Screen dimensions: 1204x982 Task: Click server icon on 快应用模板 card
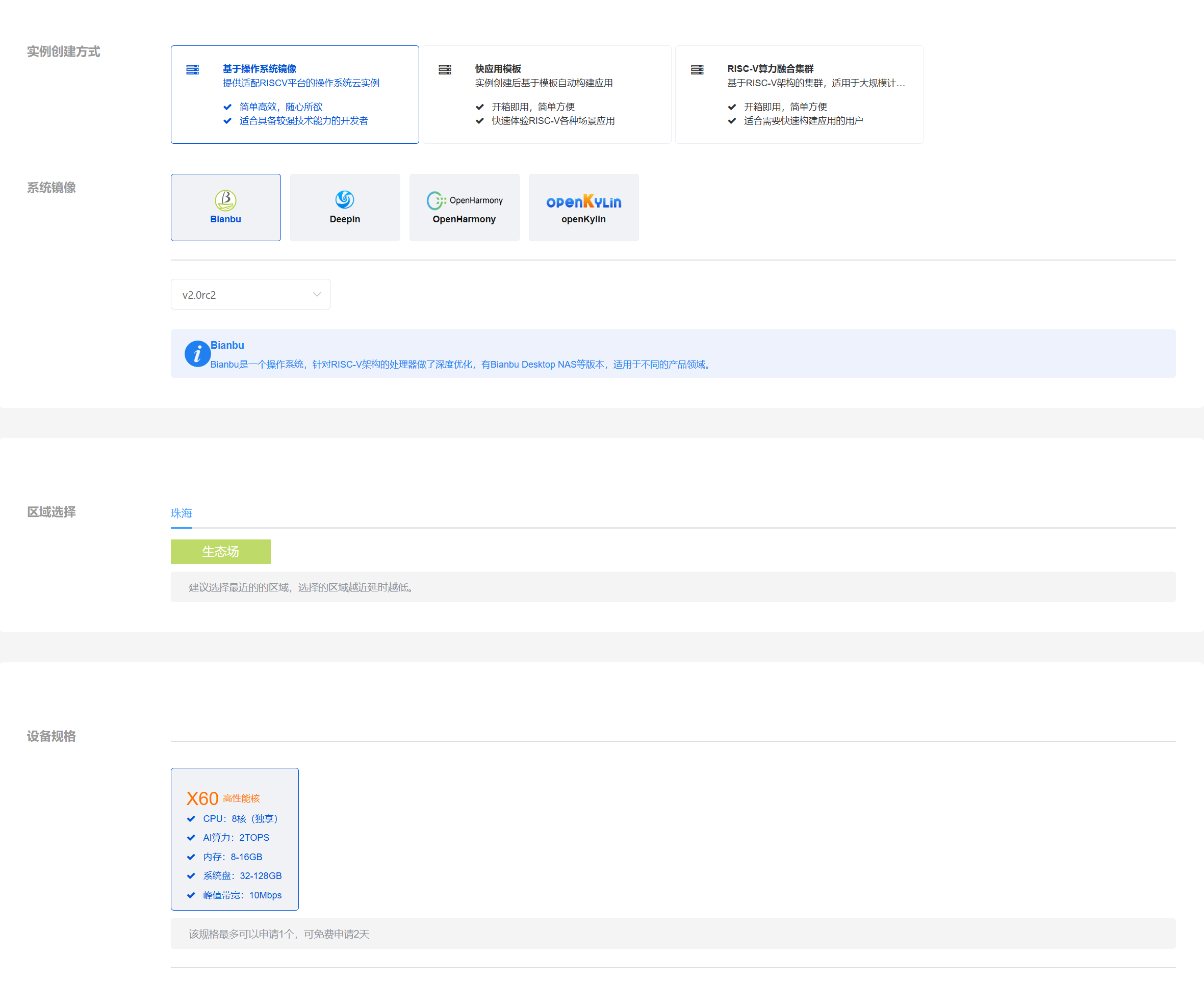coord(445,69)
